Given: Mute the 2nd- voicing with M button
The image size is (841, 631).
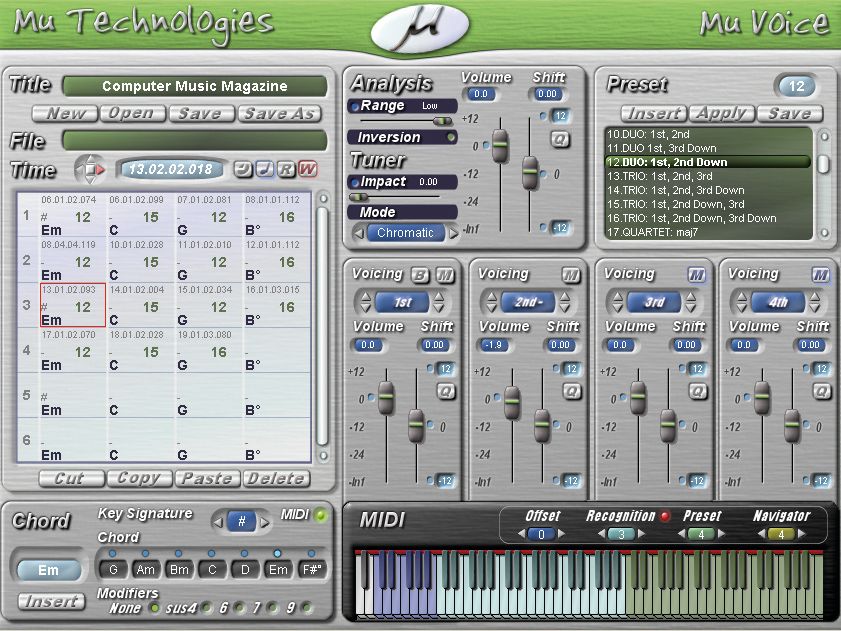Looking at the screenshot, I should [571, 275].
